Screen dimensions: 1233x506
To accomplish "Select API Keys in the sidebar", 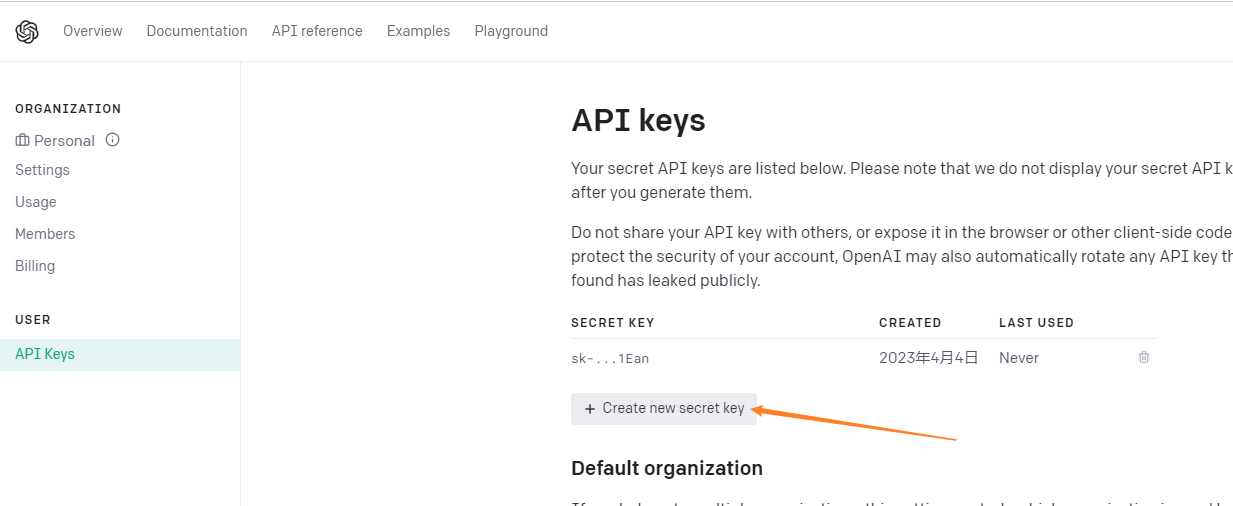I will click(45, 354).
